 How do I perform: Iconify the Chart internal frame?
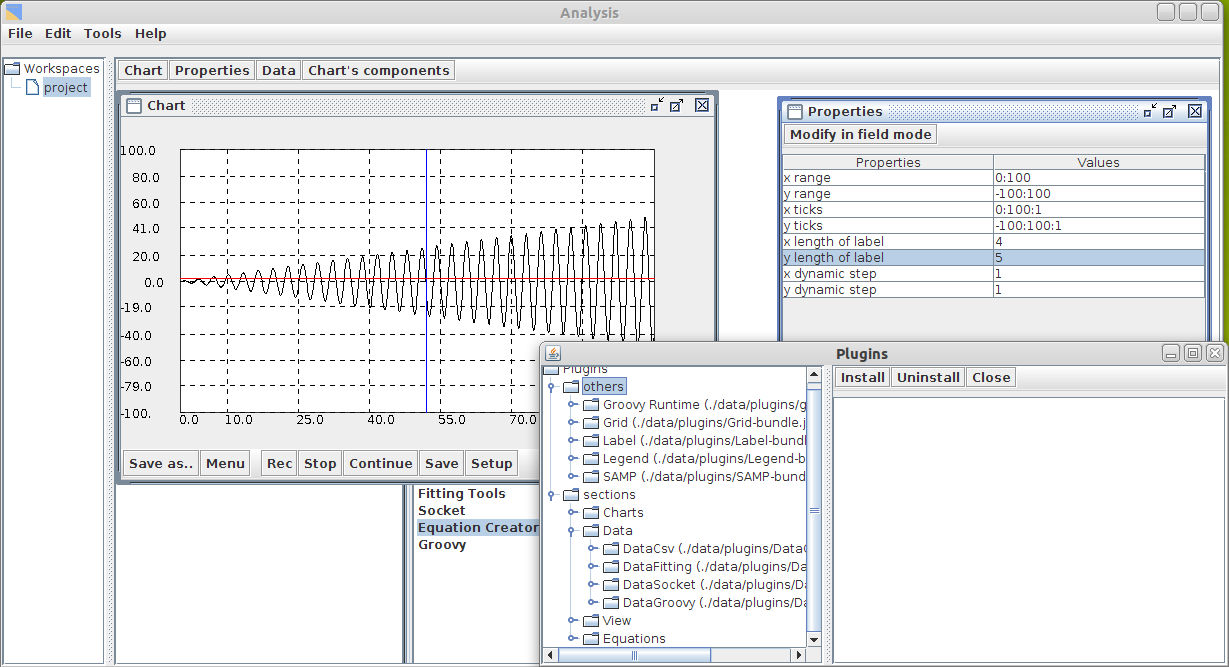[657, 105]
